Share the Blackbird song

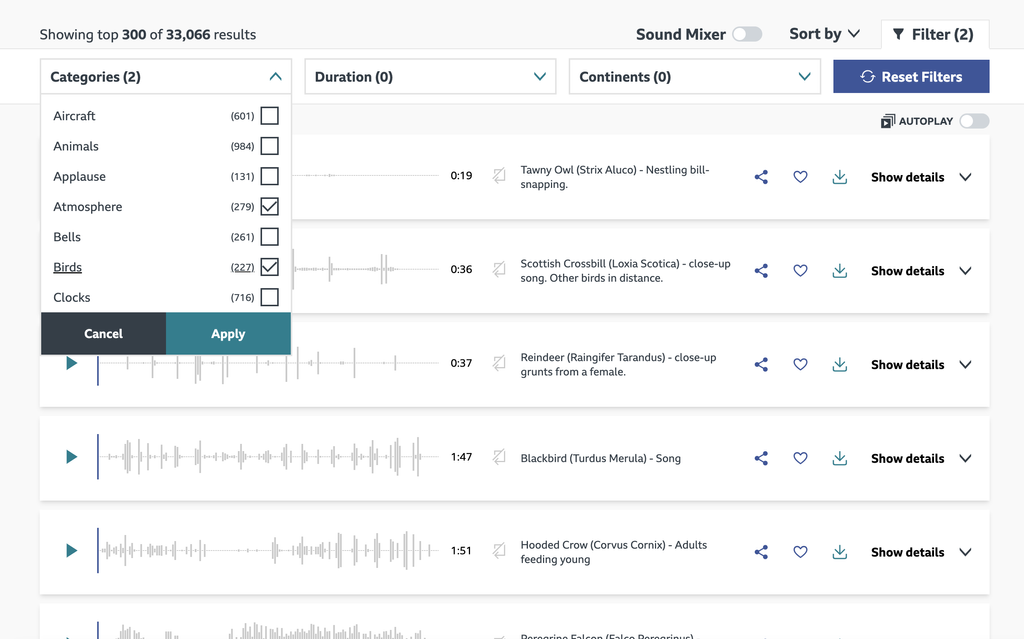pyautogui.click(x=761, y=457)
